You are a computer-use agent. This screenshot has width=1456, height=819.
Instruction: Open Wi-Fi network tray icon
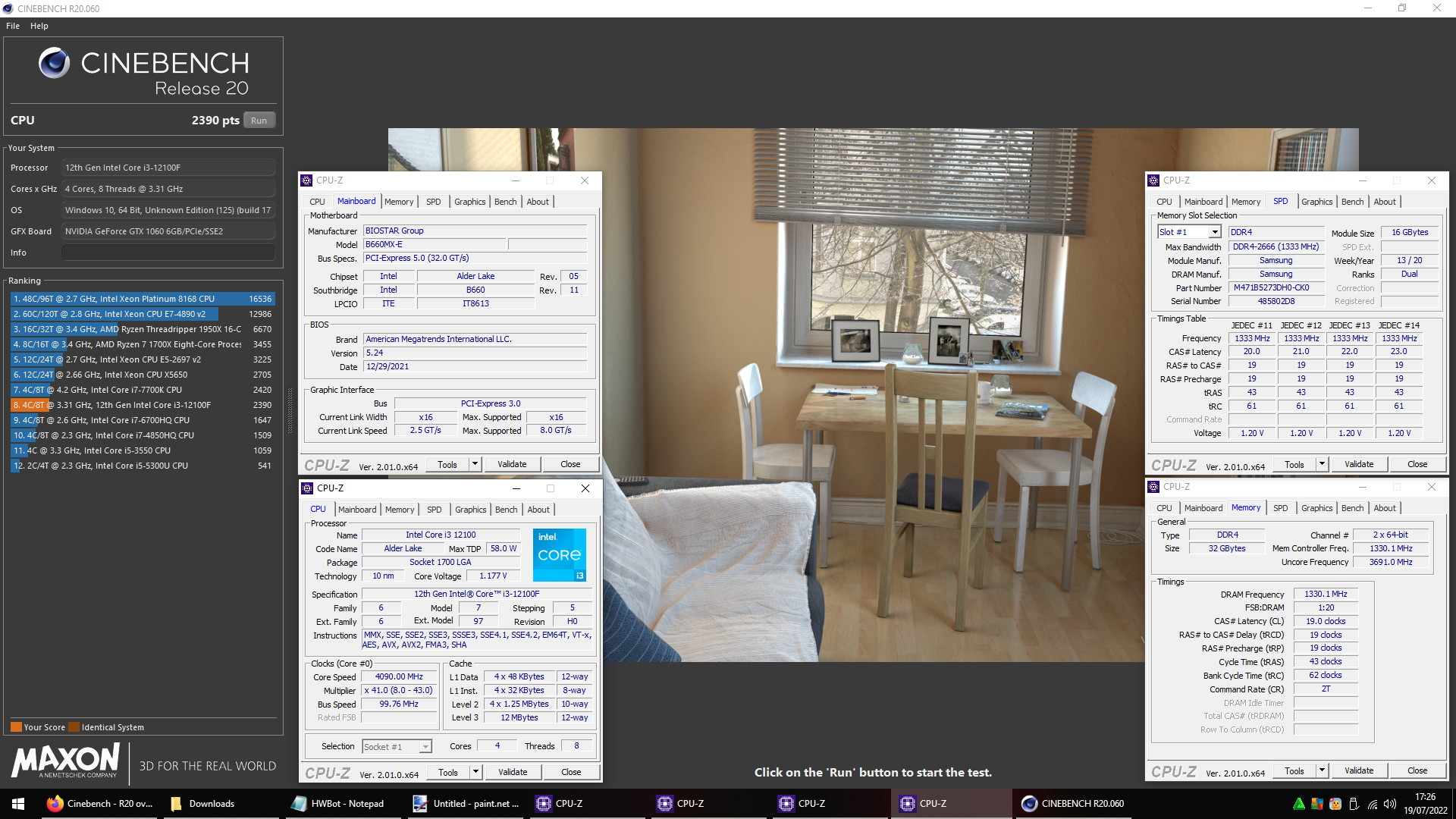tap(1373, 804)
